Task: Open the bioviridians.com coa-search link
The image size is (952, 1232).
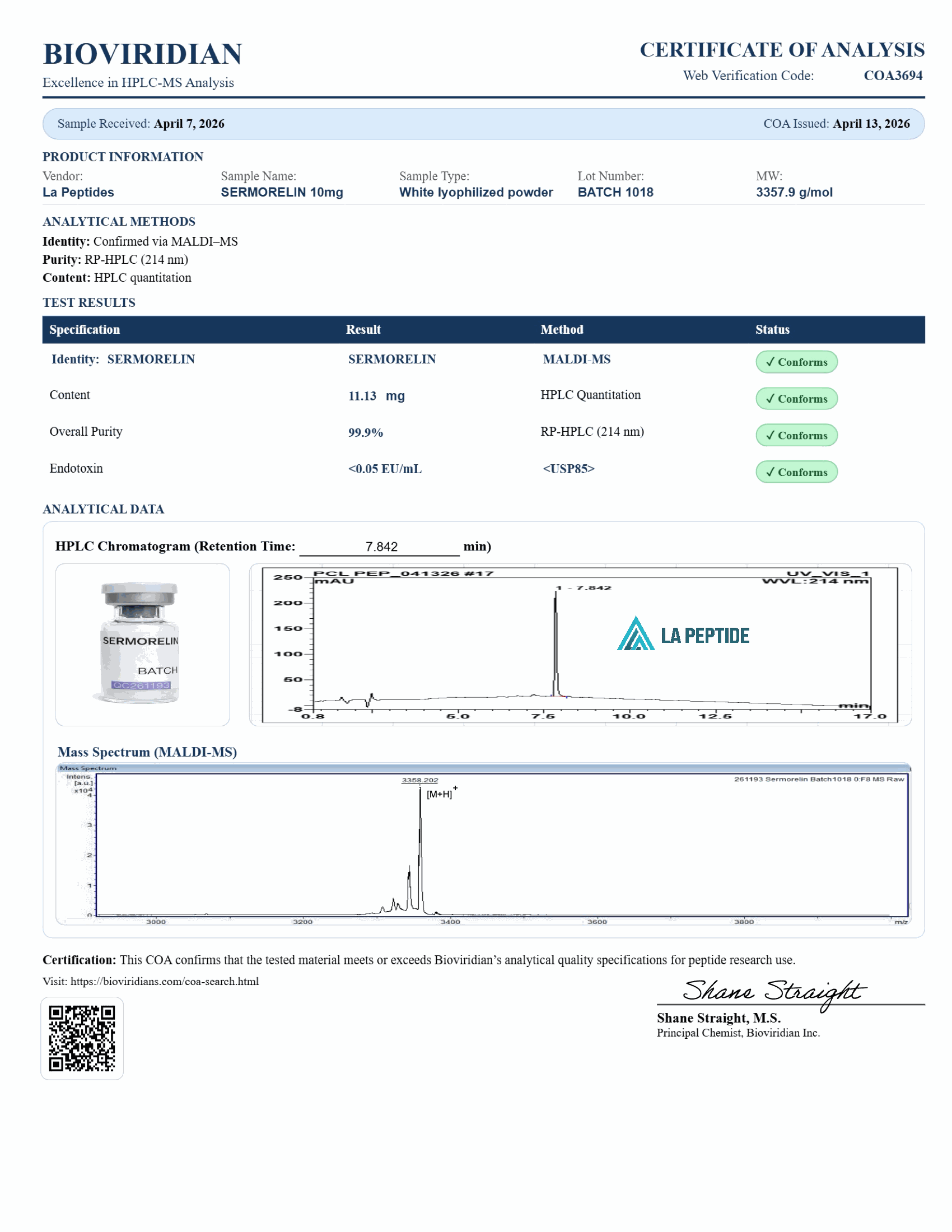Action: pos(164,981)
